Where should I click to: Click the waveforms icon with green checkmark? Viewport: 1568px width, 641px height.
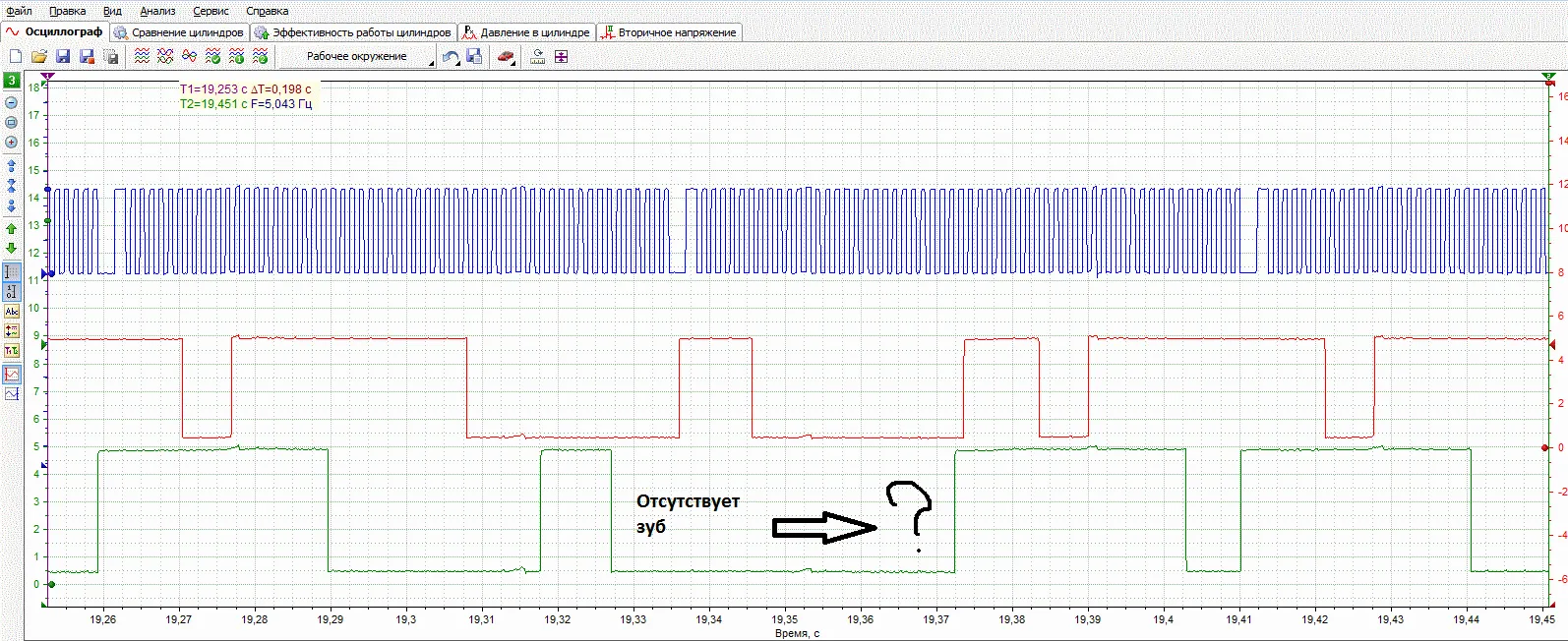pyautogui.click(x=213, y=57)
